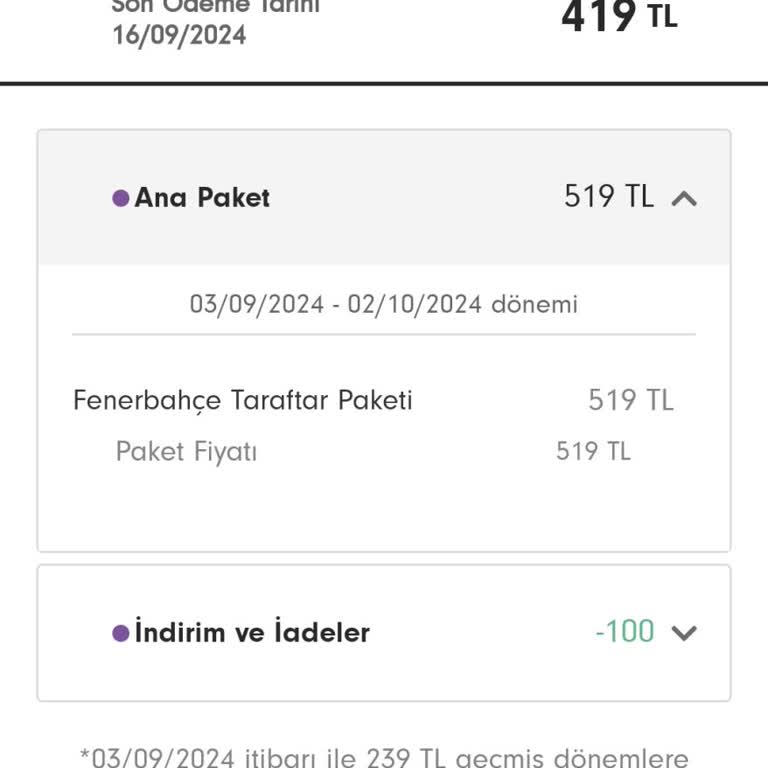Click the bold 419 total number
768x768 pixels.
(598, 16)
